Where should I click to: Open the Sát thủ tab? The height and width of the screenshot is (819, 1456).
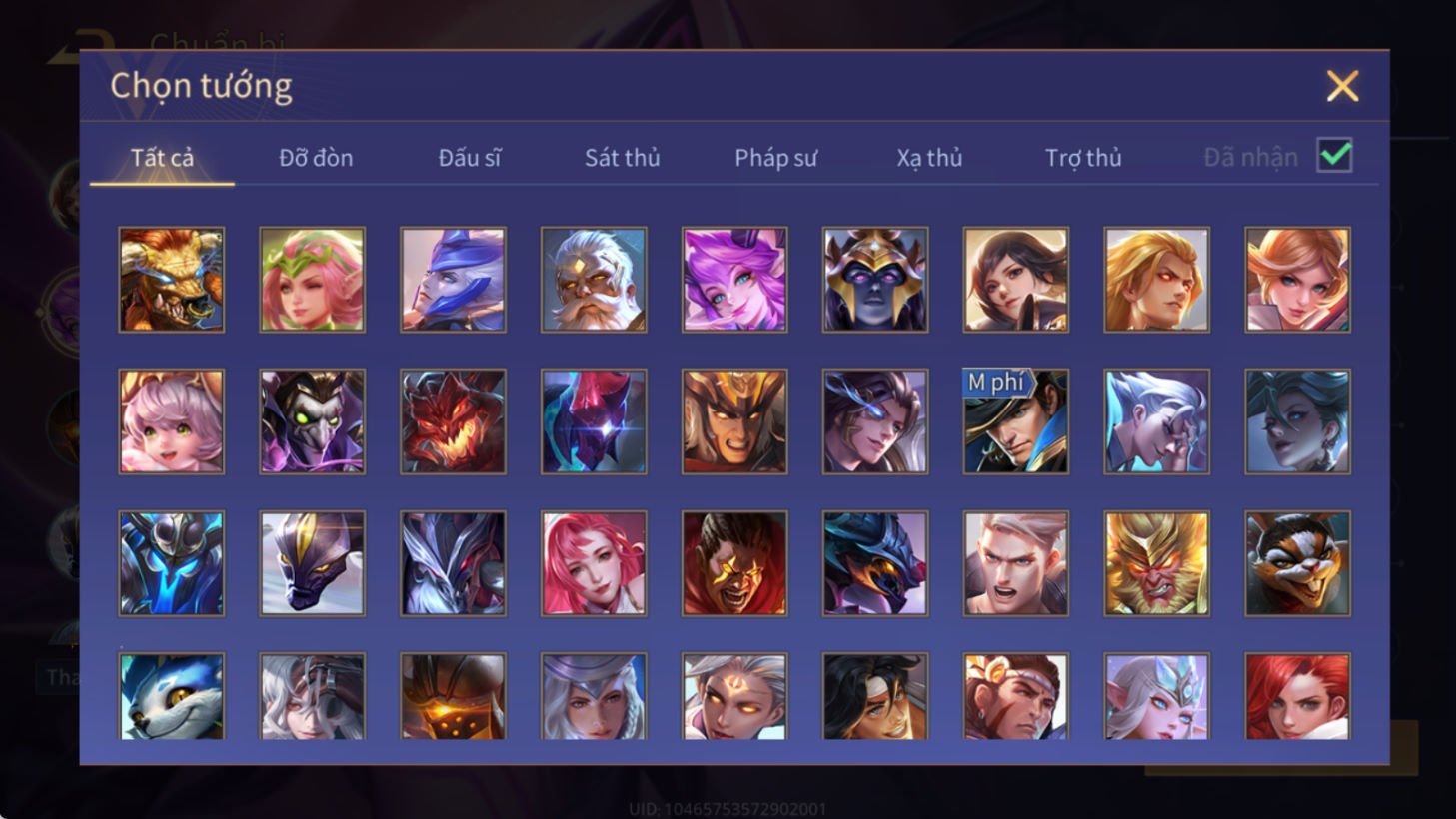622,158
